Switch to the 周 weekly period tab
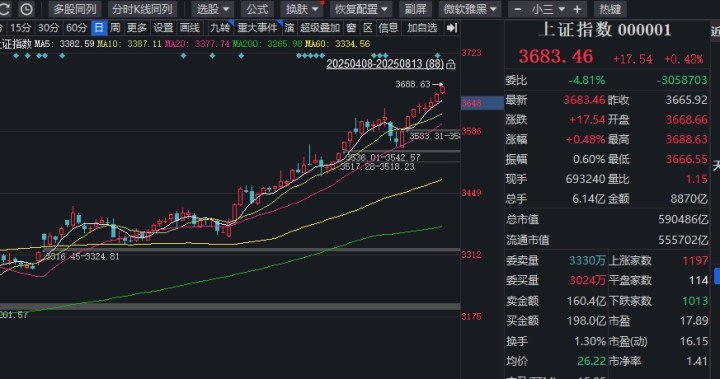Image resolution: width=720 pixels, height=379 pixels. [116, 28]
